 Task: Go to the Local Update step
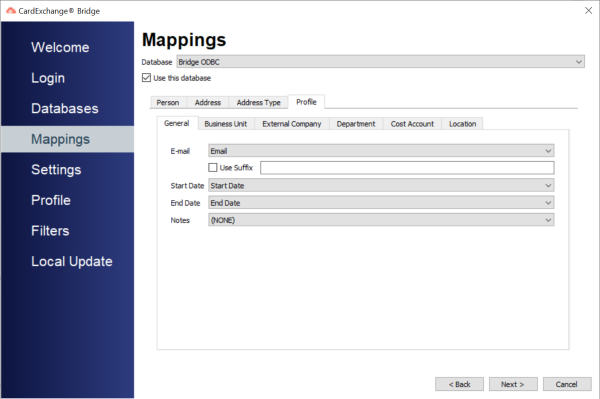[72, 262]
